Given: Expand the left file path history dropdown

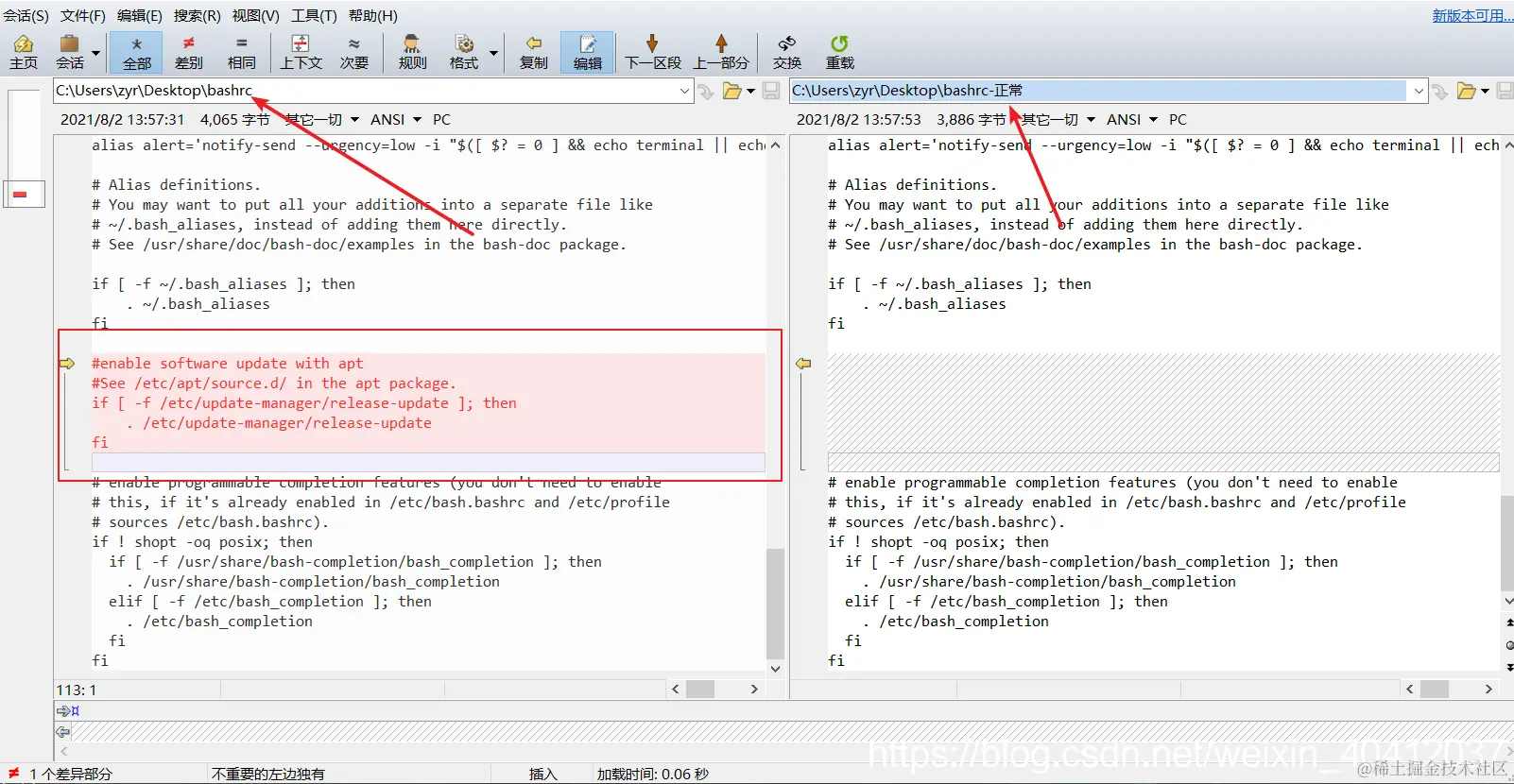Looking at the screenshot, I should (684, 91).
